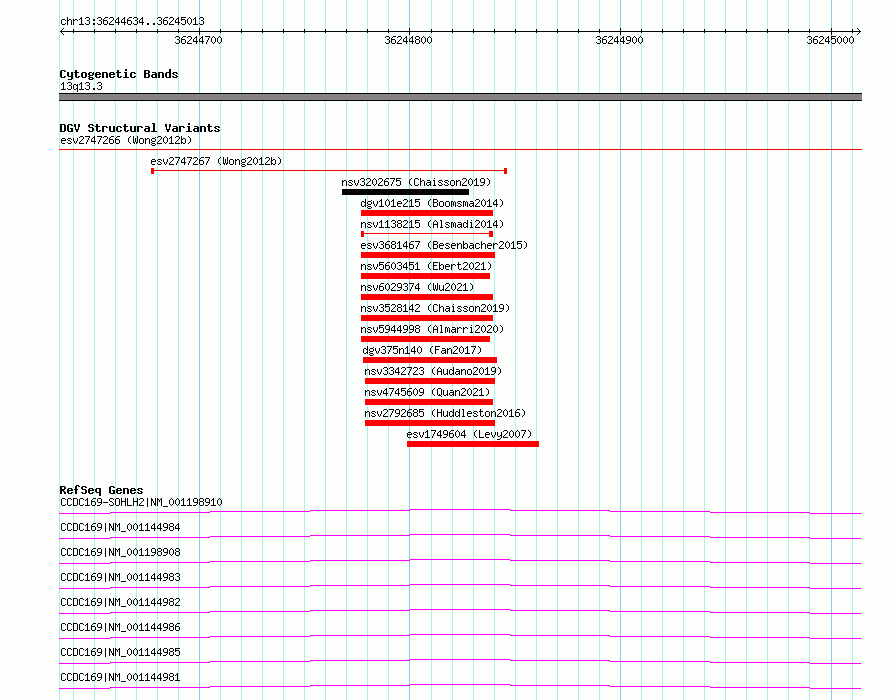Open nsv5944998 (Almarri2020) variant label
The image size is (890, 700).
coord(432,329)
